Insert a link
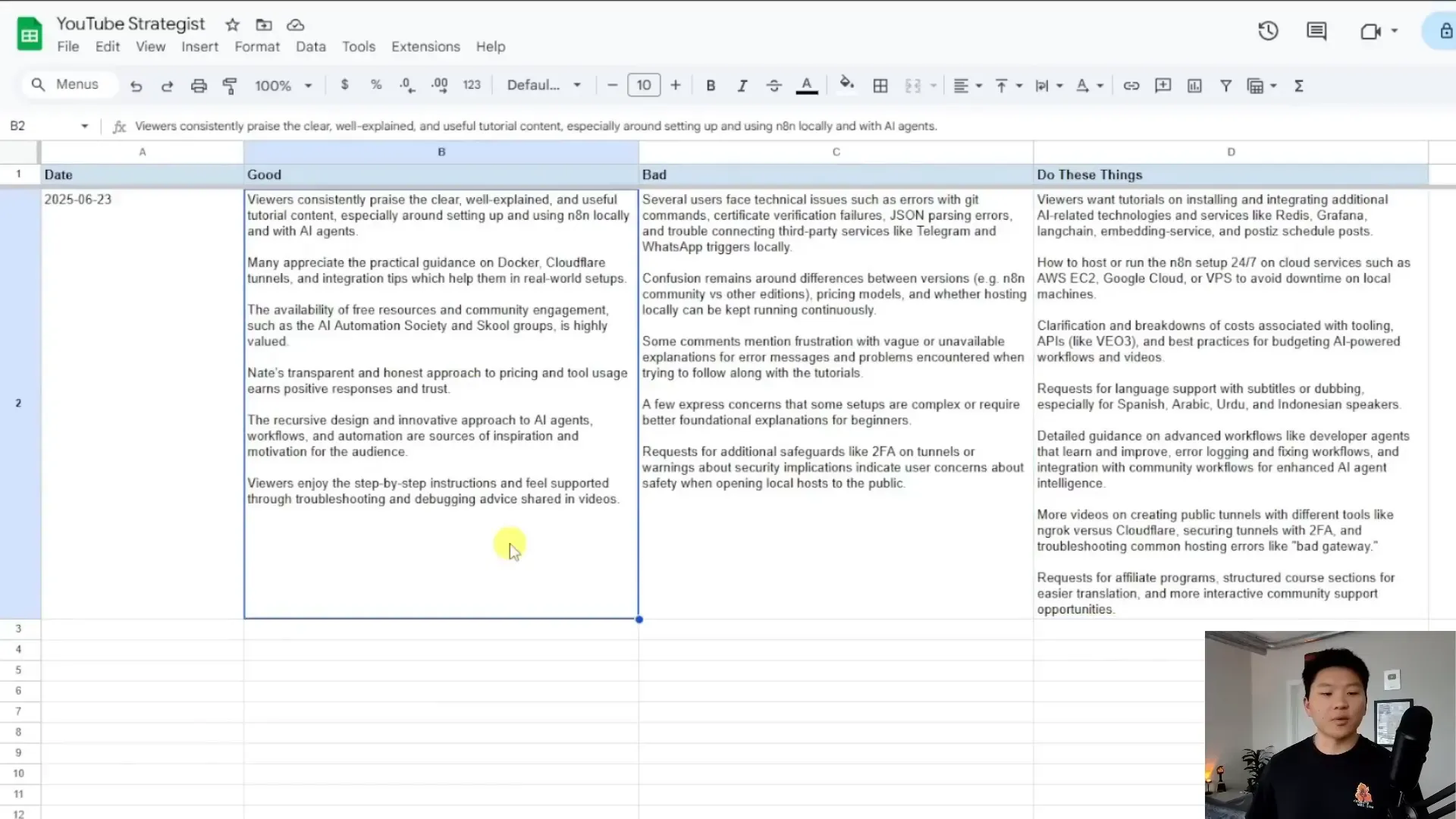The image size is (1456, 819). tap(1131, 86)
